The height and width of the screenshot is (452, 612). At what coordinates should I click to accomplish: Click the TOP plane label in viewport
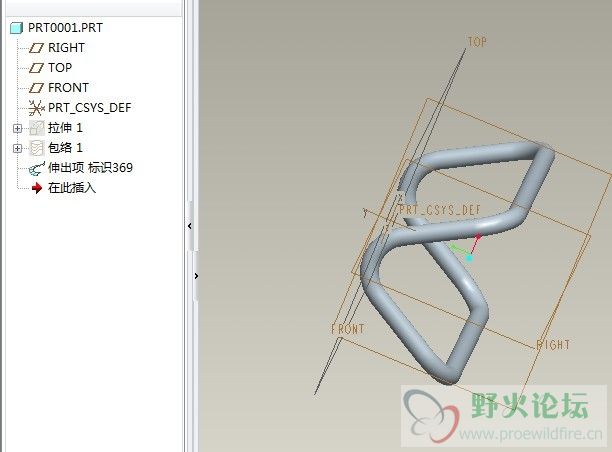pos(477,42)
